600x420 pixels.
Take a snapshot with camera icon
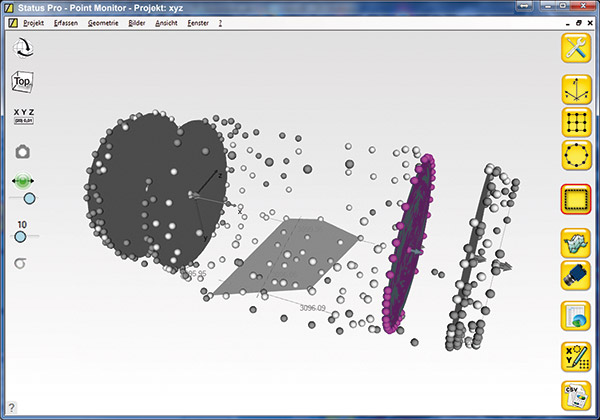(x=22, y=151)
